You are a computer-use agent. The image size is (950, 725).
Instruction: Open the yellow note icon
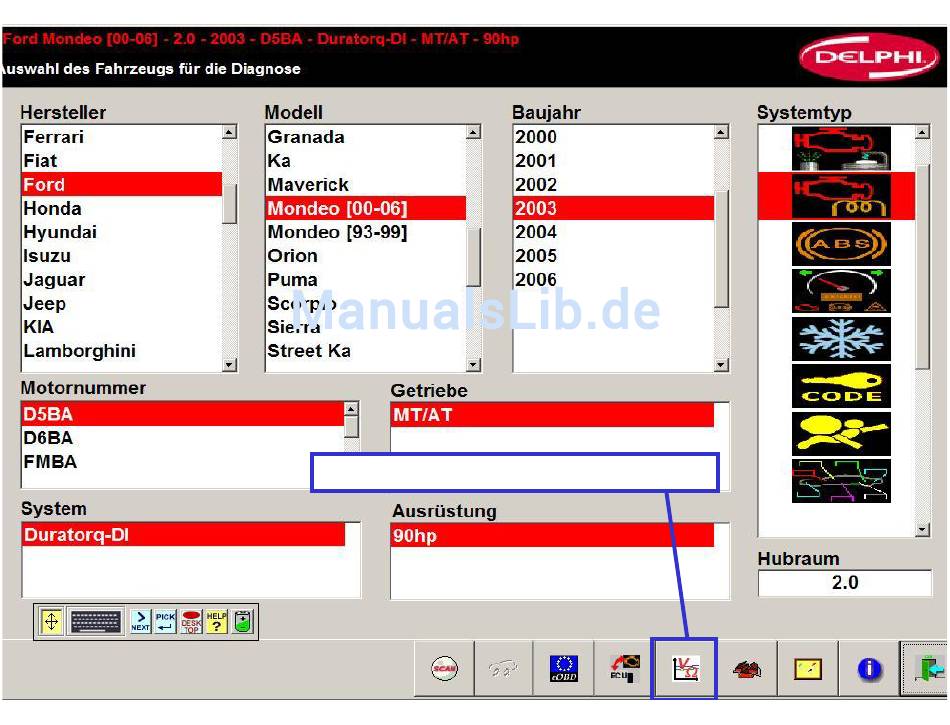coord(808,669)
